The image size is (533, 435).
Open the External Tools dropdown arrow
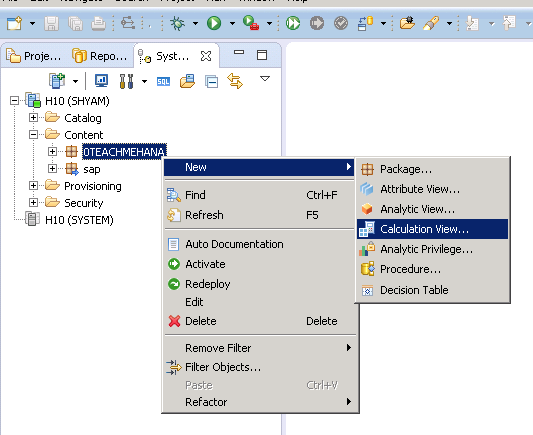pos(269,23)
